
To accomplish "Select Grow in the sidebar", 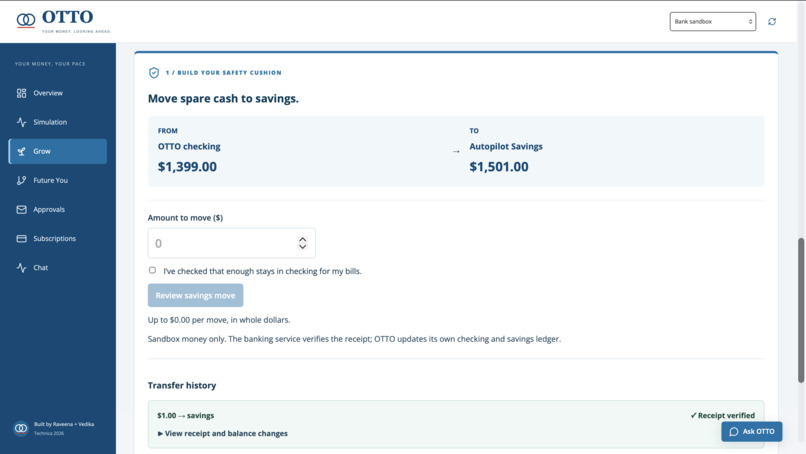I will point(58,151).
